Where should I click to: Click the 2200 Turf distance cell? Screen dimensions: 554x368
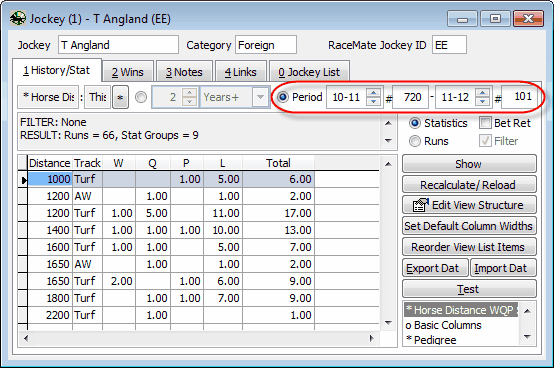click(x=50, y=315)
